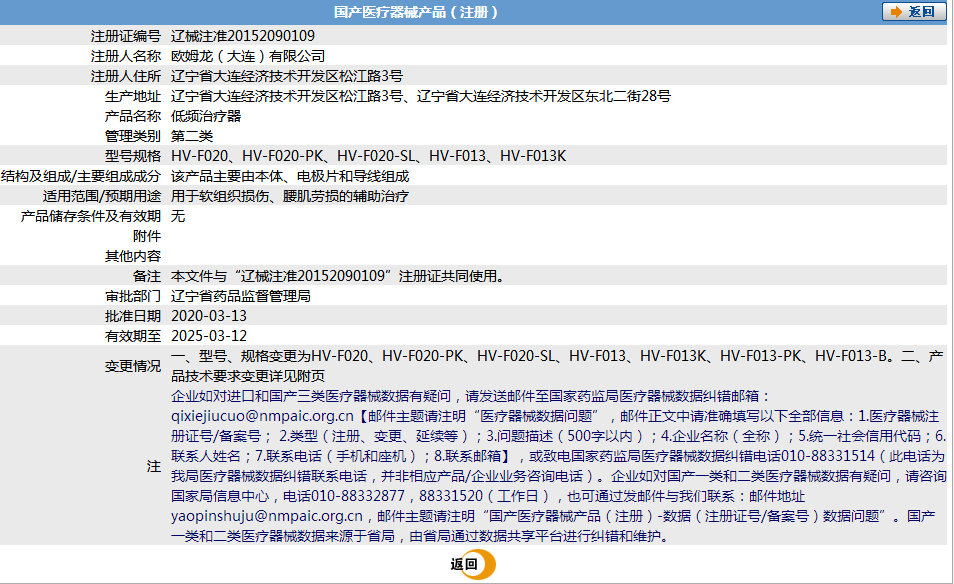Viewport: 954px width, 584px height.
Task: Click the label 注 beside the blue notice
Action: coord(154,467)
